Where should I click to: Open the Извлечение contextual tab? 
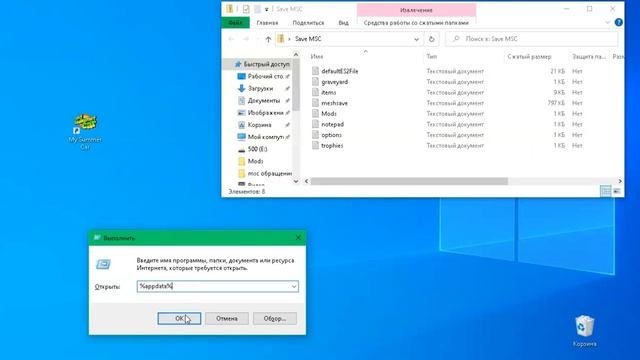[416, 10]
